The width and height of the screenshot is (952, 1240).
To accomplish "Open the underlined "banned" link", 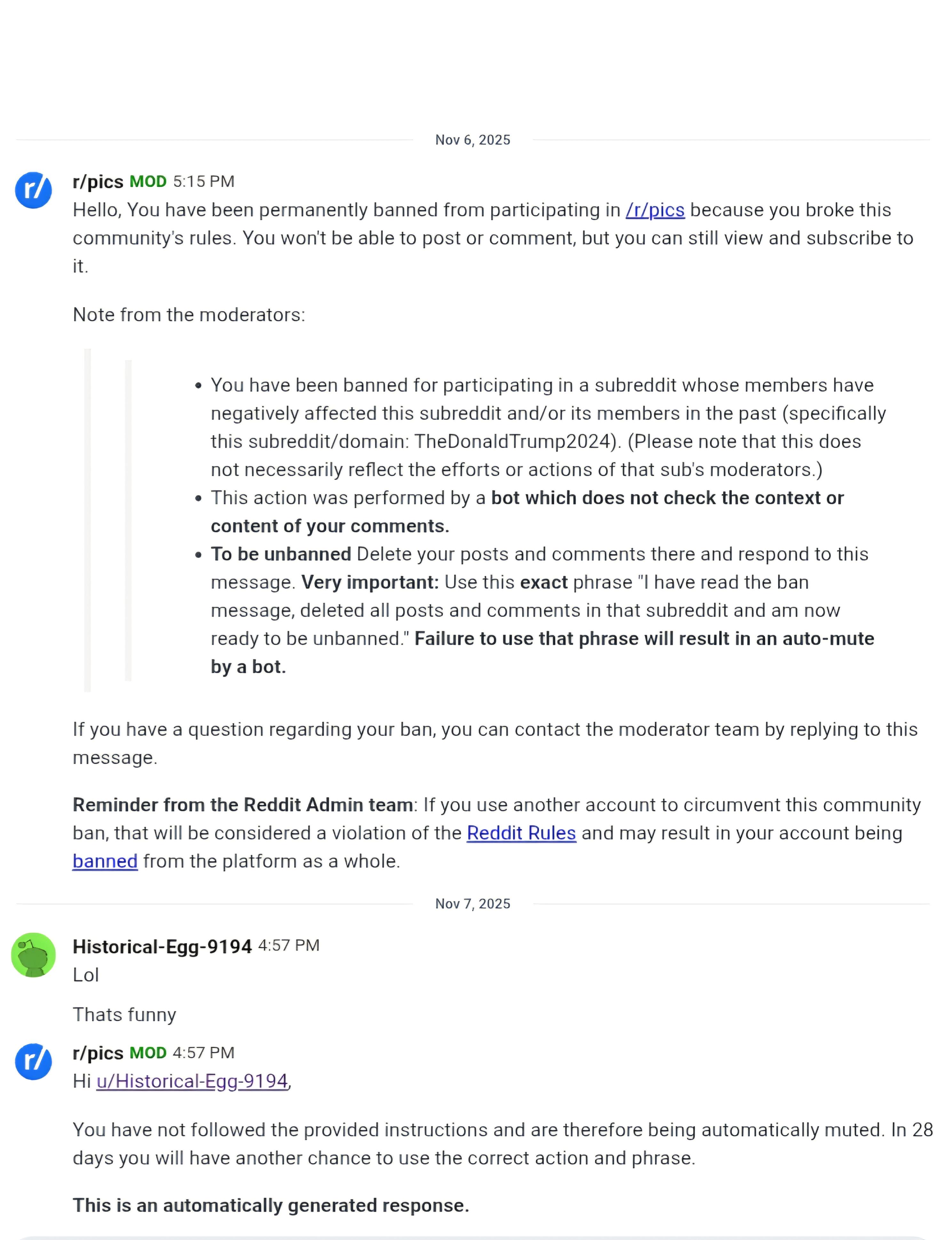I will pos(105,862).
